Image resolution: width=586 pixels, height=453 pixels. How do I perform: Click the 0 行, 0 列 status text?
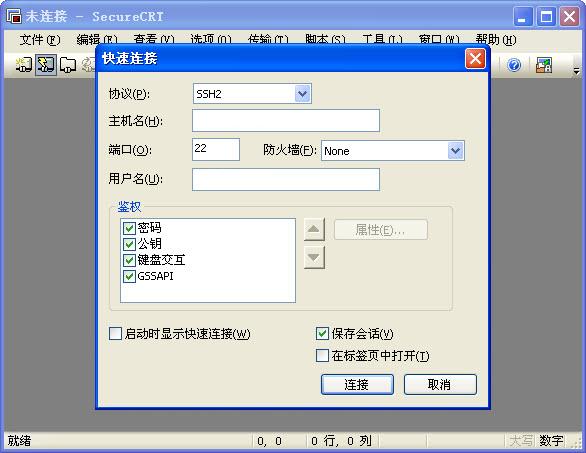coord(341,441)
